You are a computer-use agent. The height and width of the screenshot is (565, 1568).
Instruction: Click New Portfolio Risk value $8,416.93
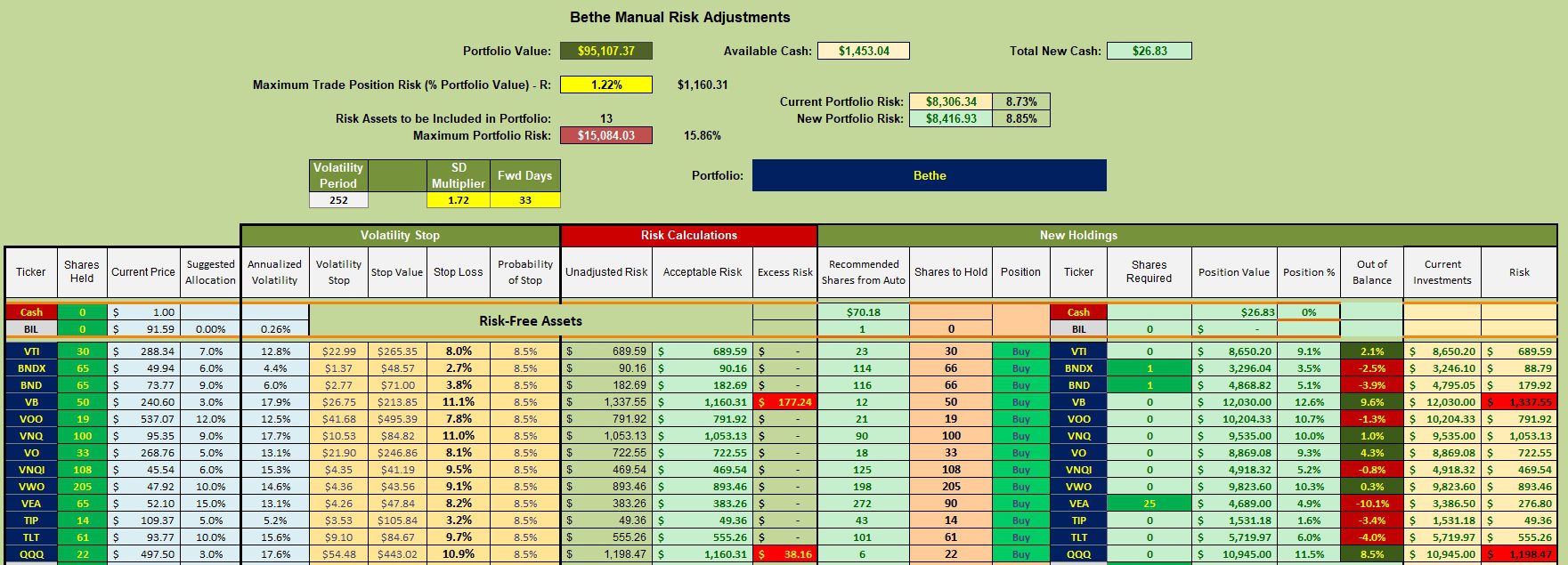[x=951, y=118]
